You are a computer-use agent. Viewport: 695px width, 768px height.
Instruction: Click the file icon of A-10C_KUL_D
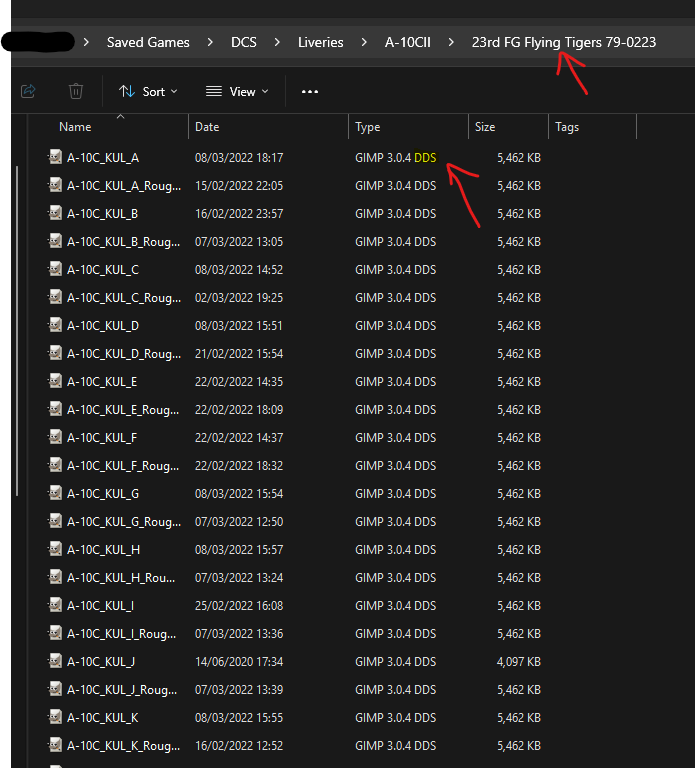click(55, 325)
